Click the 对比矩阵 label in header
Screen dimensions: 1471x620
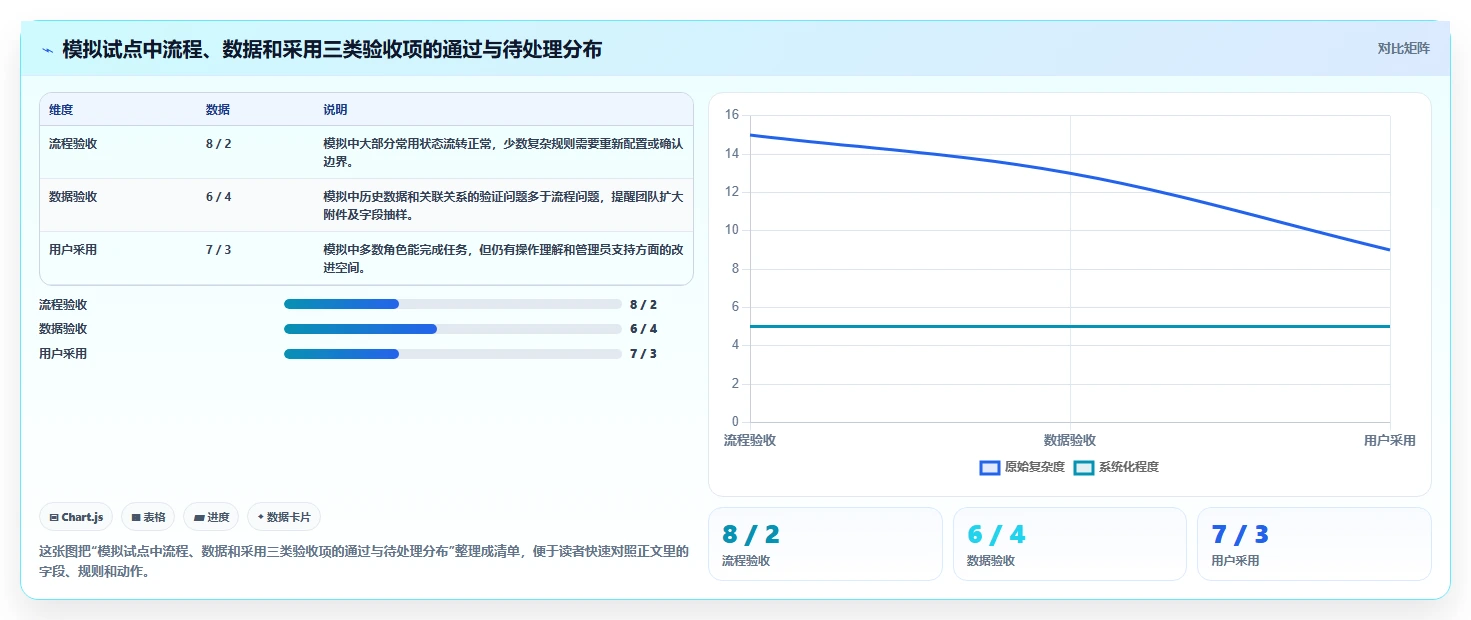coord(1403,48)
